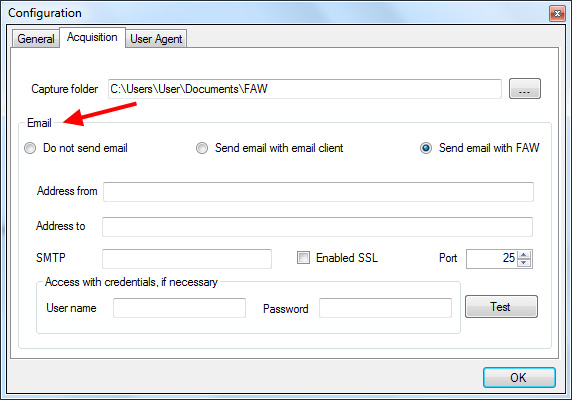Click the Port number field

coord(492,259)
